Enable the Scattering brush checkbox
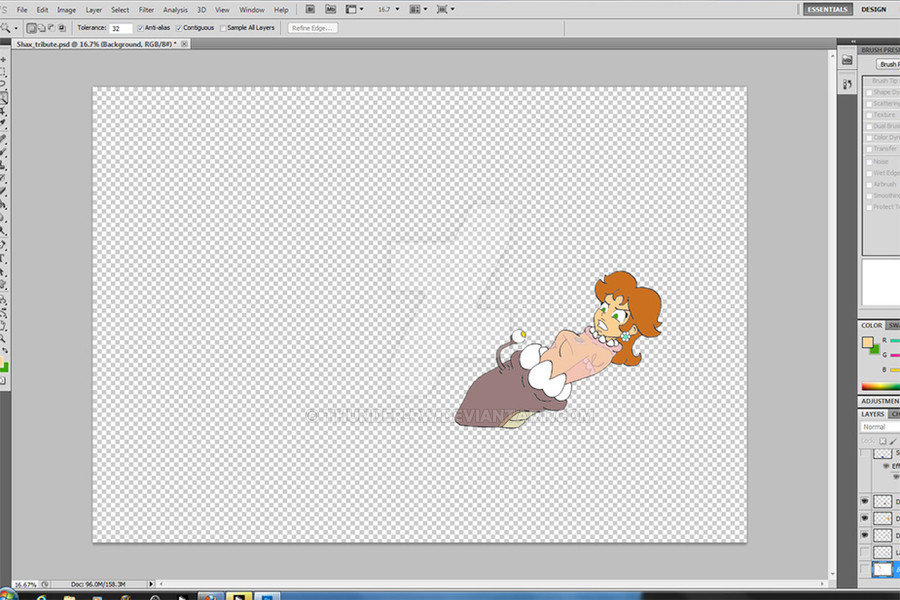 869,103
